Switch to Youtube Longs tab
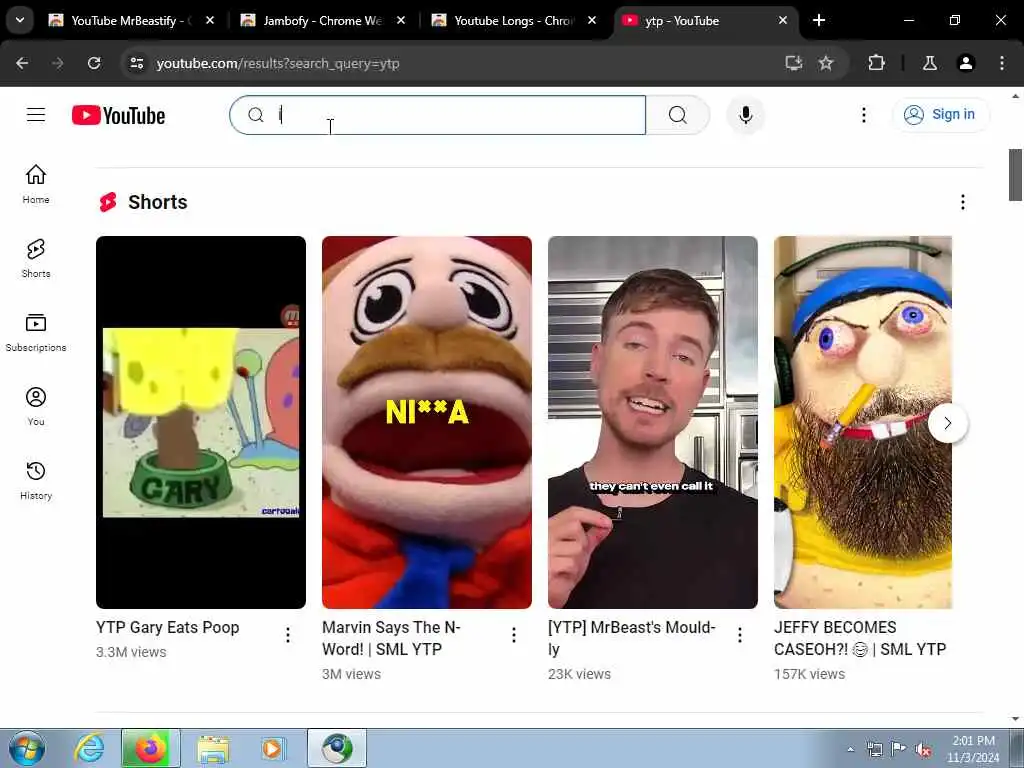Viewport: 1024px width, 768px height. coord(513,20)
